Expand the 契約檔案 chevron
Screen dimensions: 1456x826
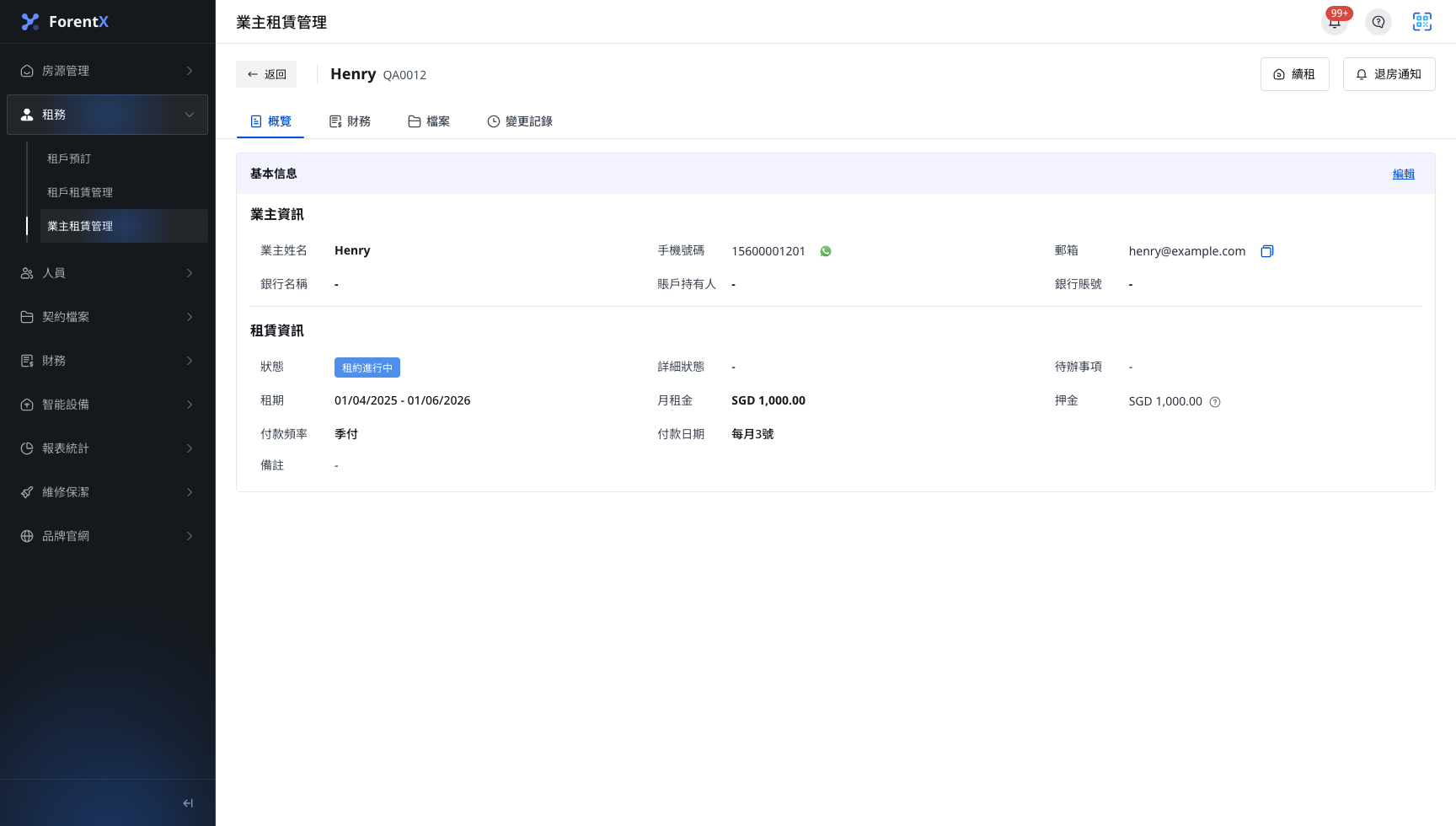[x=190, y=317]
